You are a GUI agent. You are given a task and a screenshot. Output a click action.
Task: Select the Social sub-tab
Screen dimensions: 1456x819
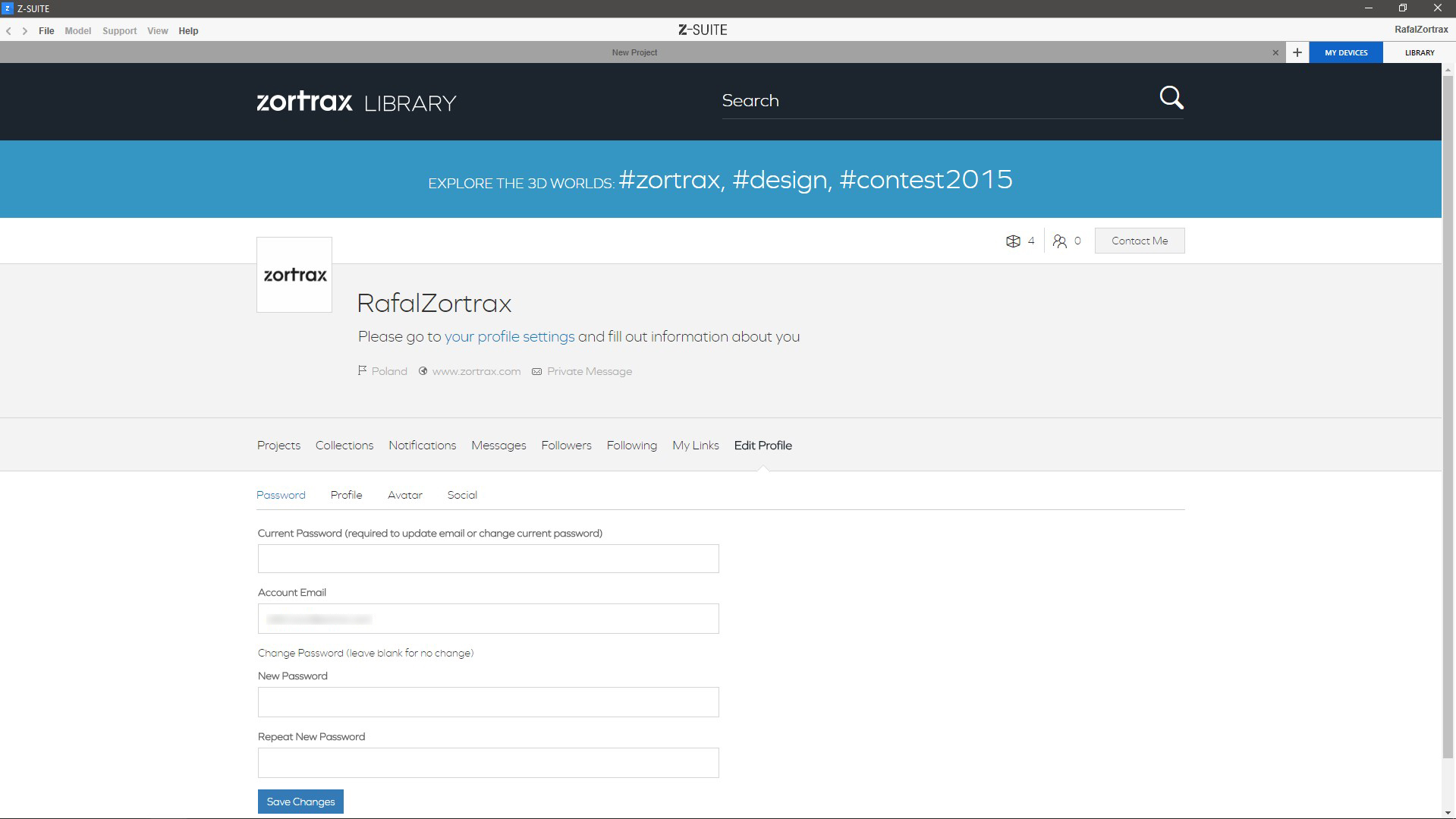click(462, 495)
